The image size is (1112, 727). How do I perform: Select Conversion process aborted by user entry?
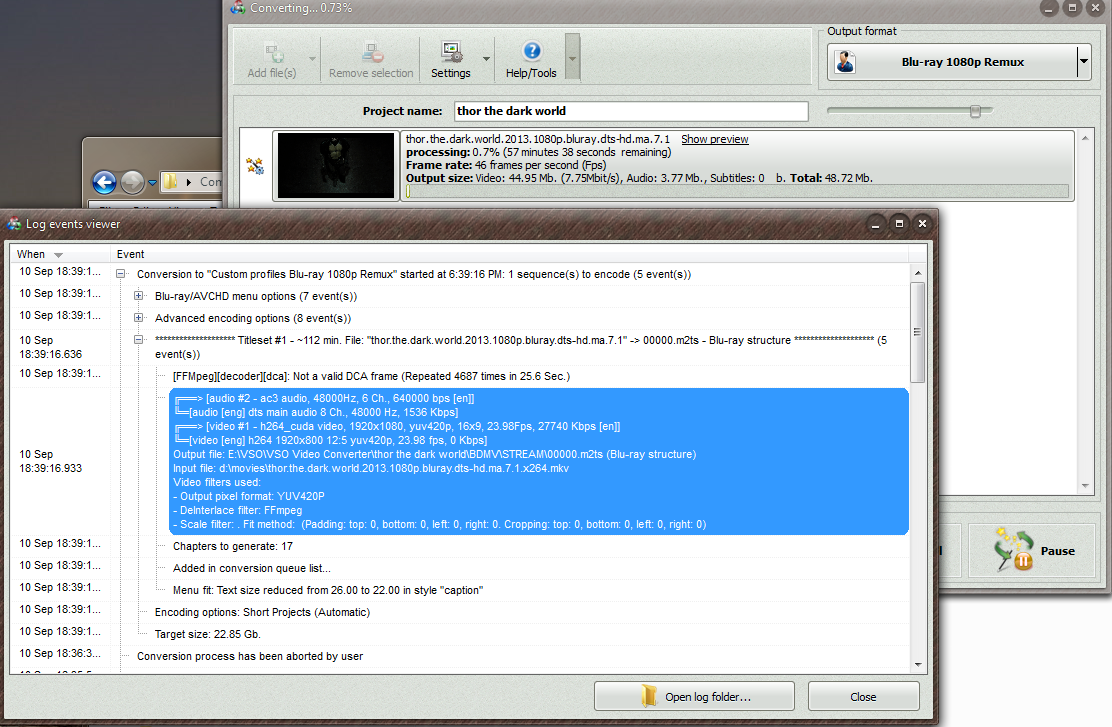point(250,656)
